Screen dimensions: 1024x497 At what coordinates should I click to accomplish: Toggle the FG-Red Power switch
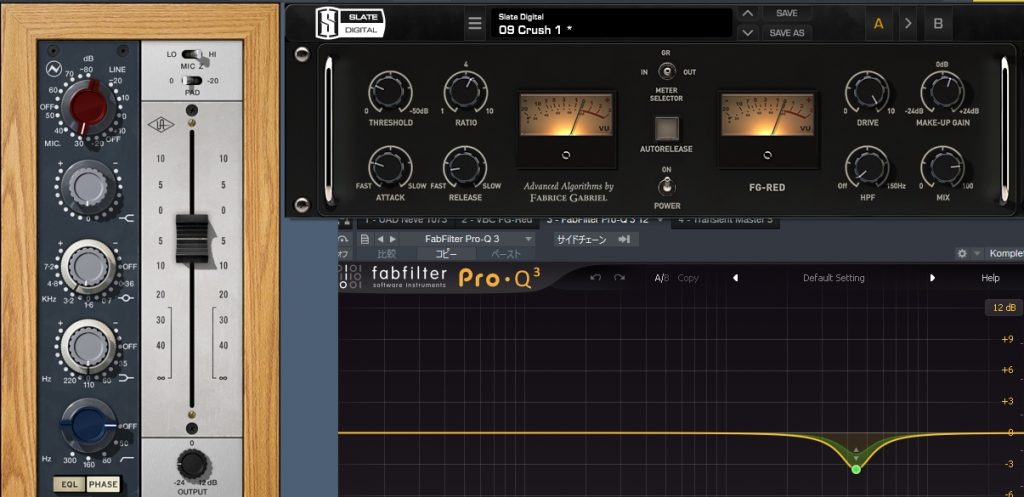click(666, 185)
